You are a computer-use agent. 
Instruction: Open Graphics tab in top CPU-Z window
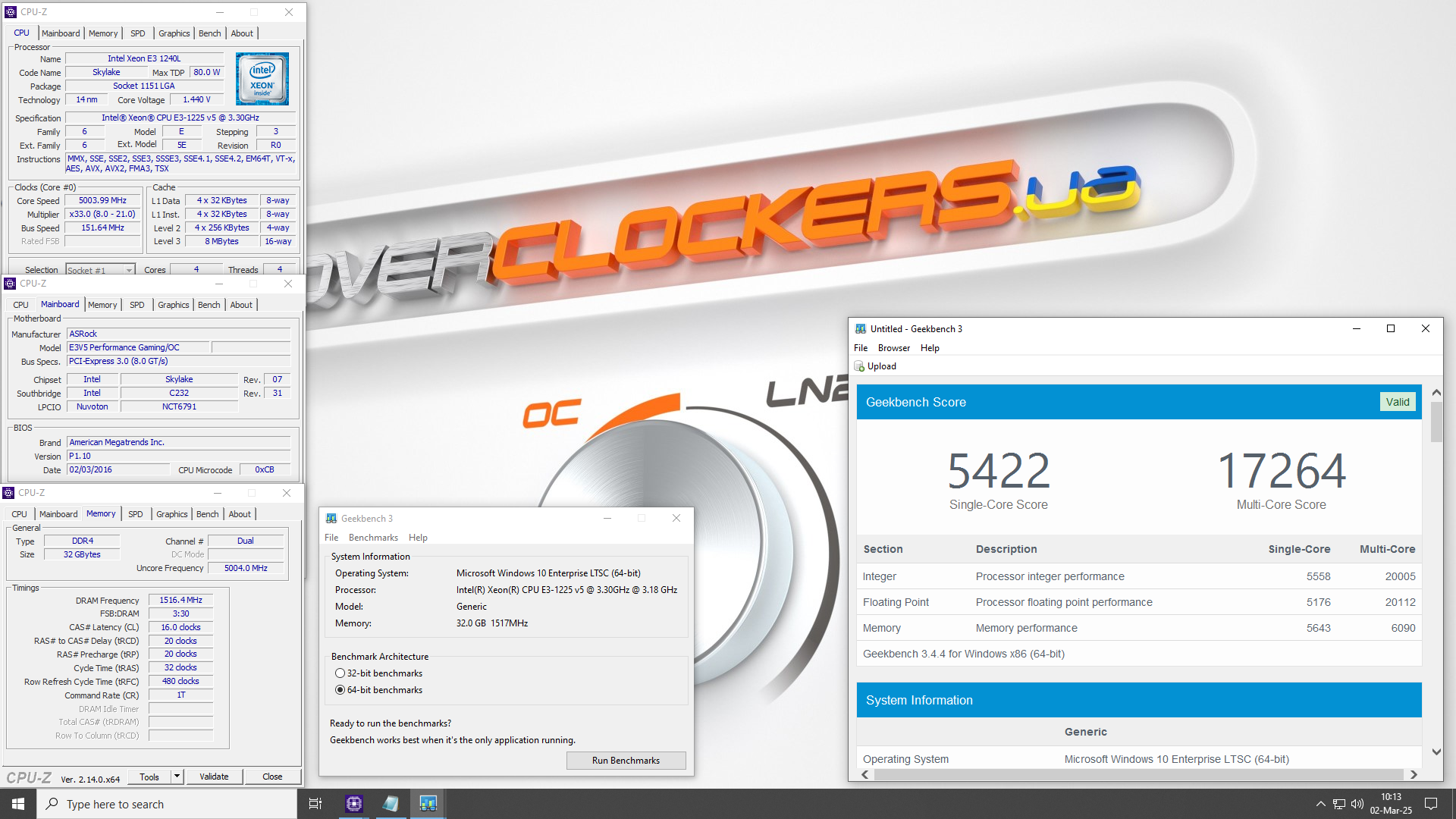174,33
